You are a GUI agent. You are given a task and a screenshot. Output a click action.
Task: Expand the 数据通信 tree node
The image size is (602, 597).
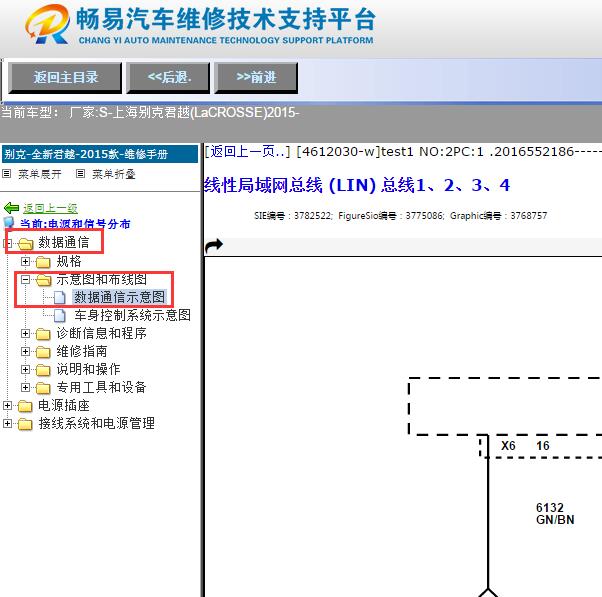coord(7,243)
